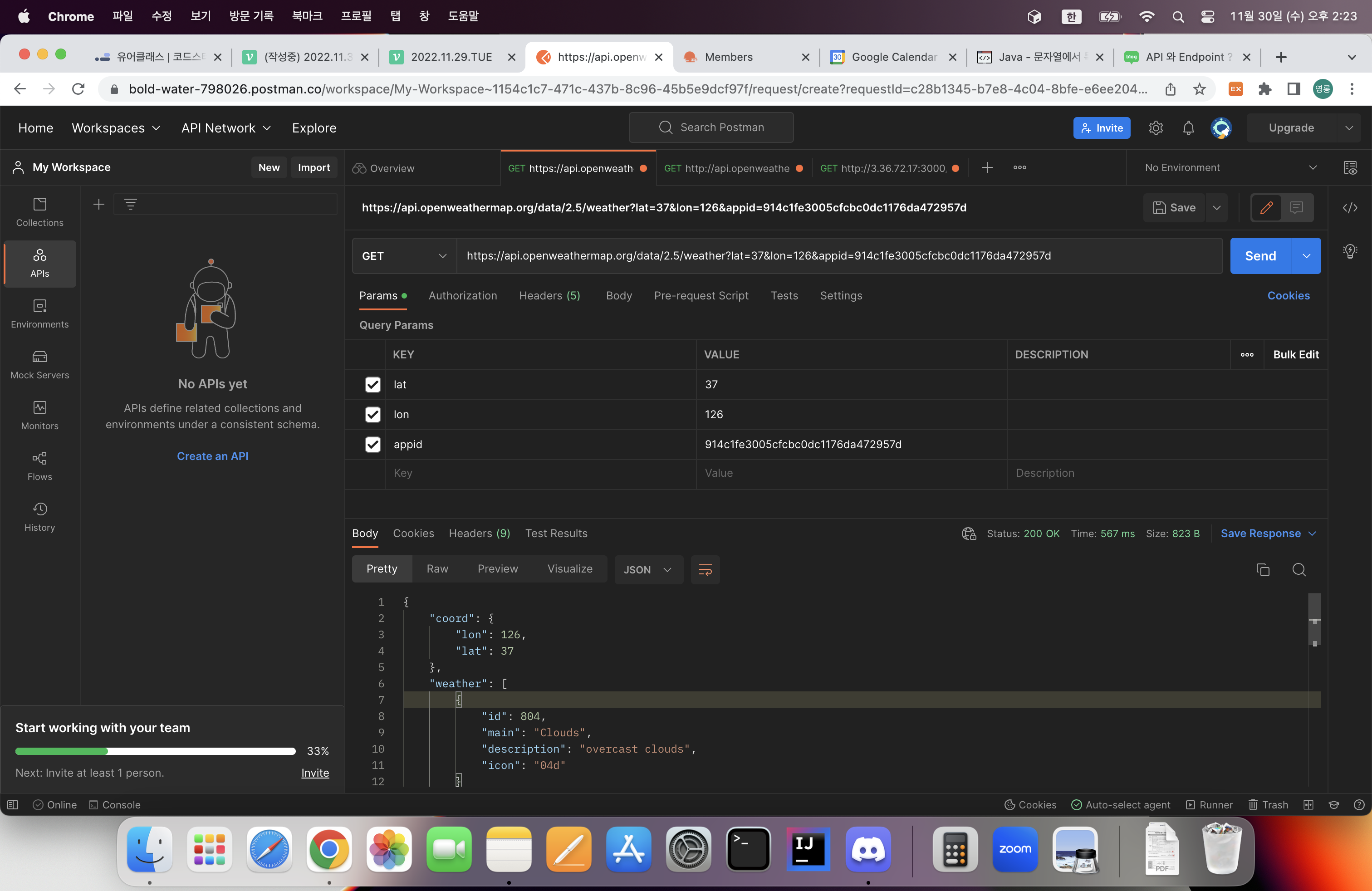
Task: Click the Invite button
Action: coord(1102,128)
